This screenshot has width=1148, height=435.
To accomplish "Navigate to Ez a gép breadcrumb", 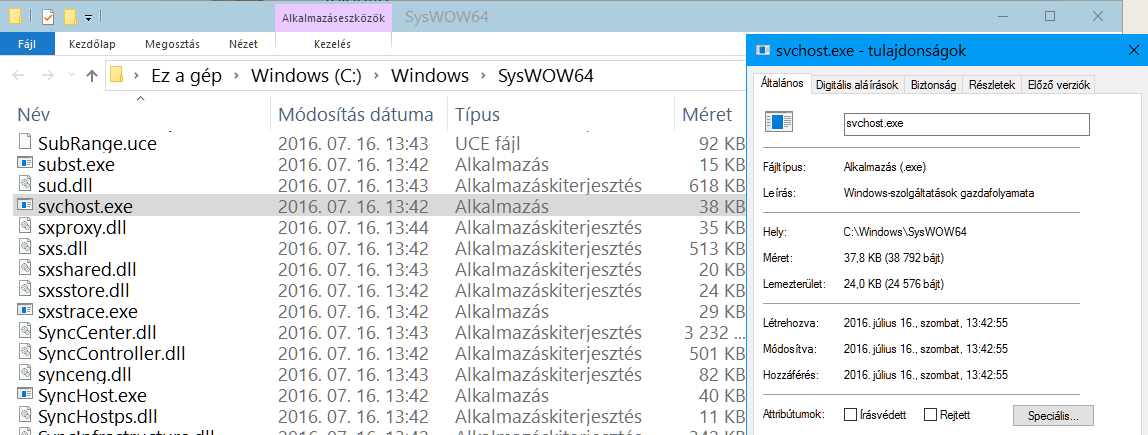I will [x=187, y=75].
